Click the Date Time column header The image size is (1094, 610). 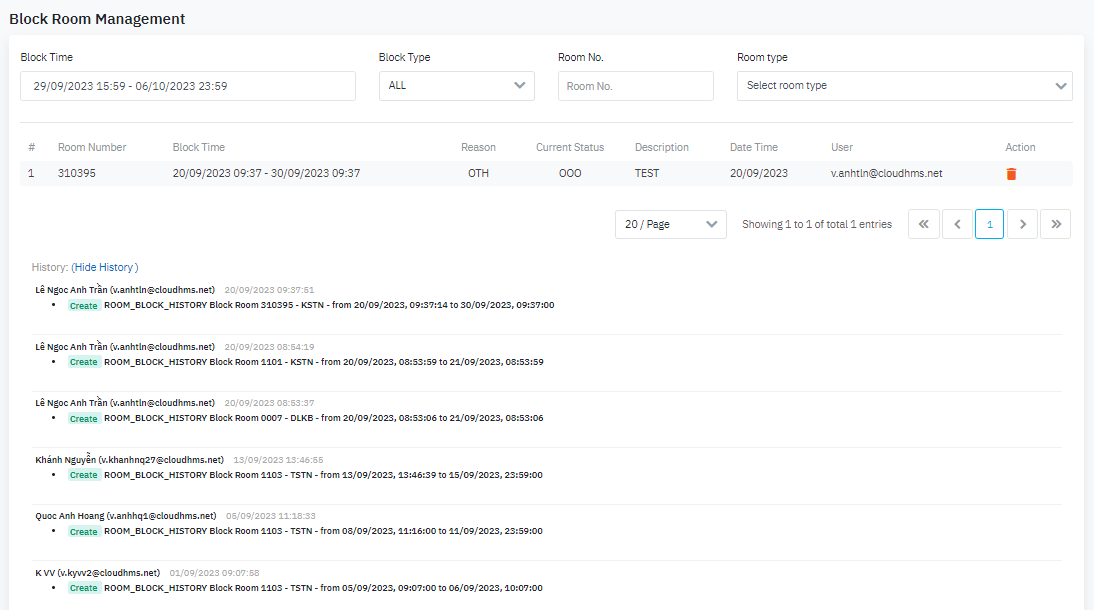pyautogui.click(x=753, y=147)
